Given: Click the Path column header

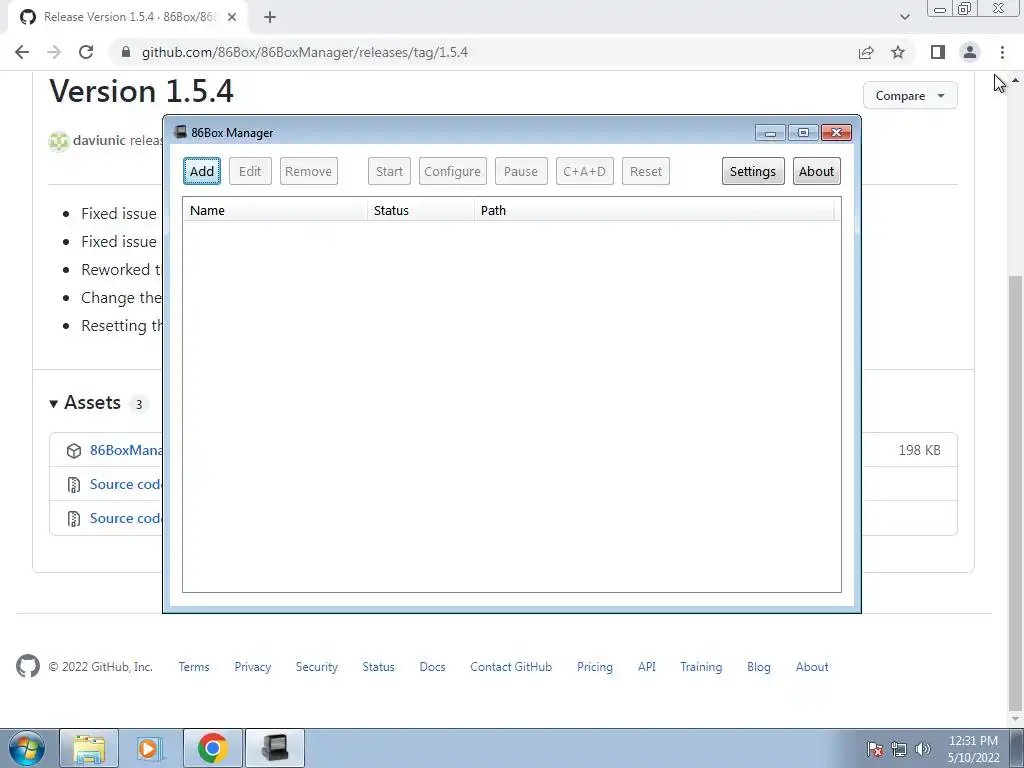Looking at the screenshot, I should [x=654, y=210].
